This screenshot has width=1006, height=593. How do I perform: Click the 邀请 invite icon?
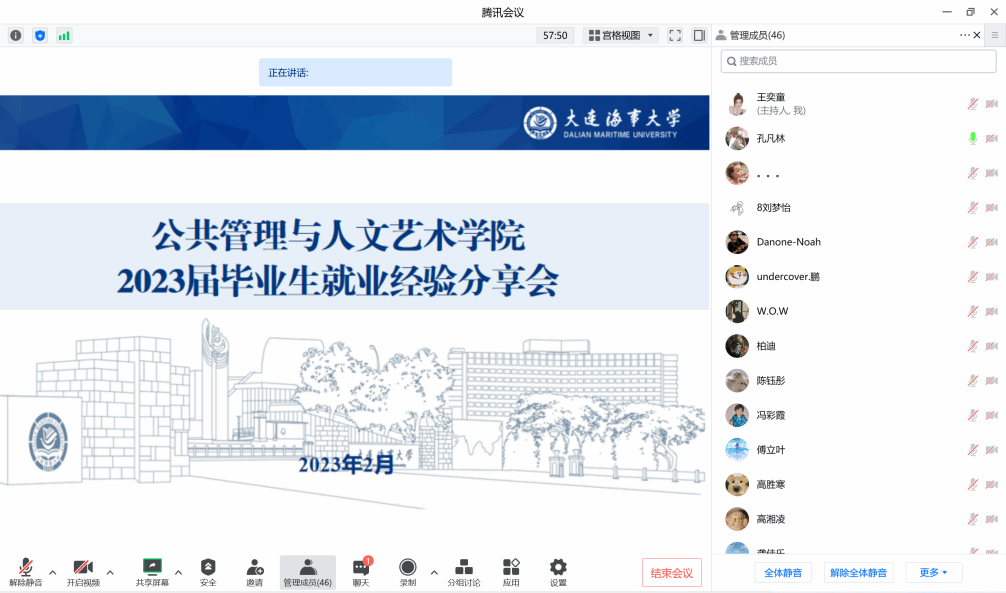255,568
